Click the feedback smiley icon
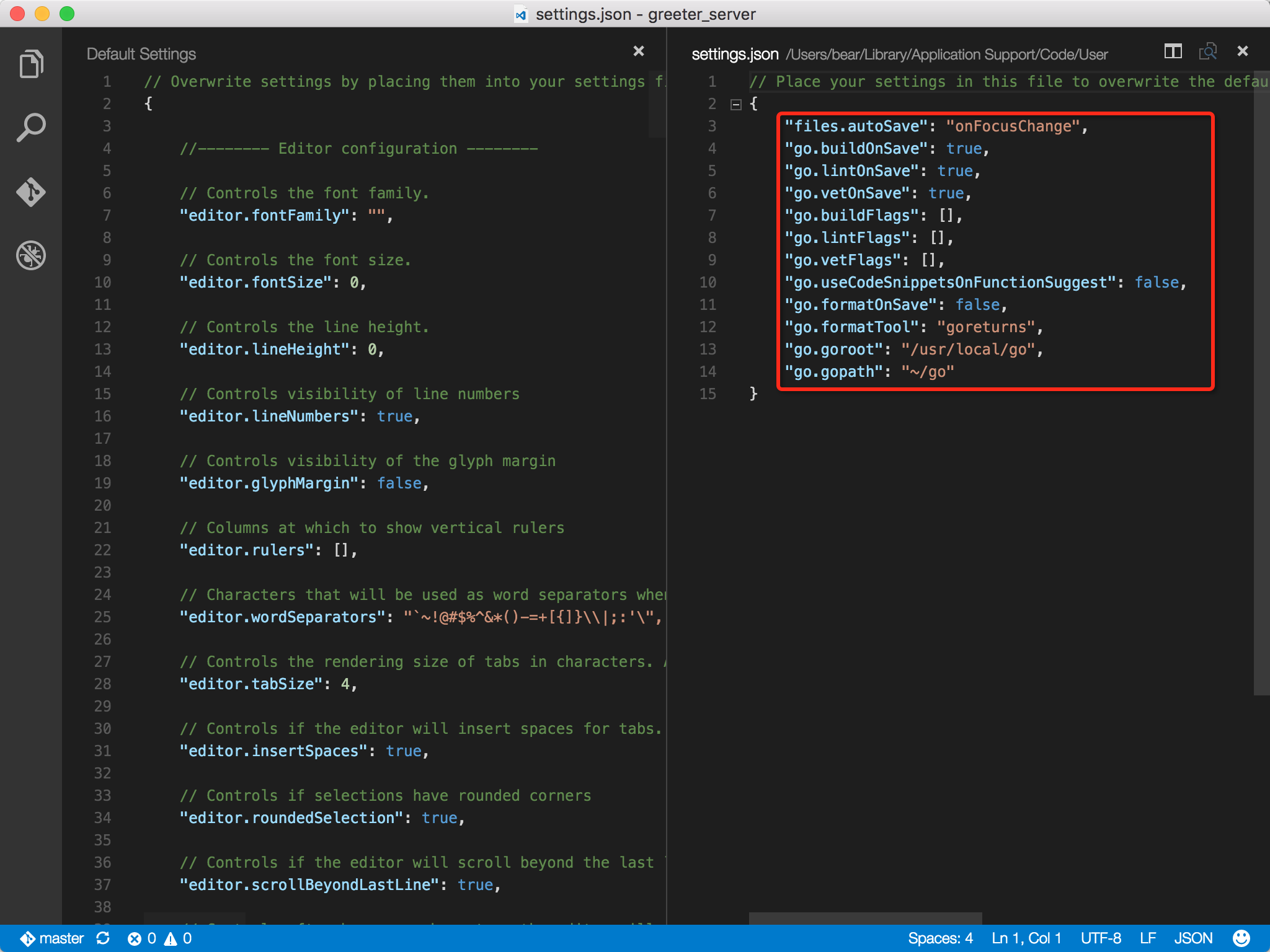This screenshot has width=1270, height=952. click(1241, 938)
